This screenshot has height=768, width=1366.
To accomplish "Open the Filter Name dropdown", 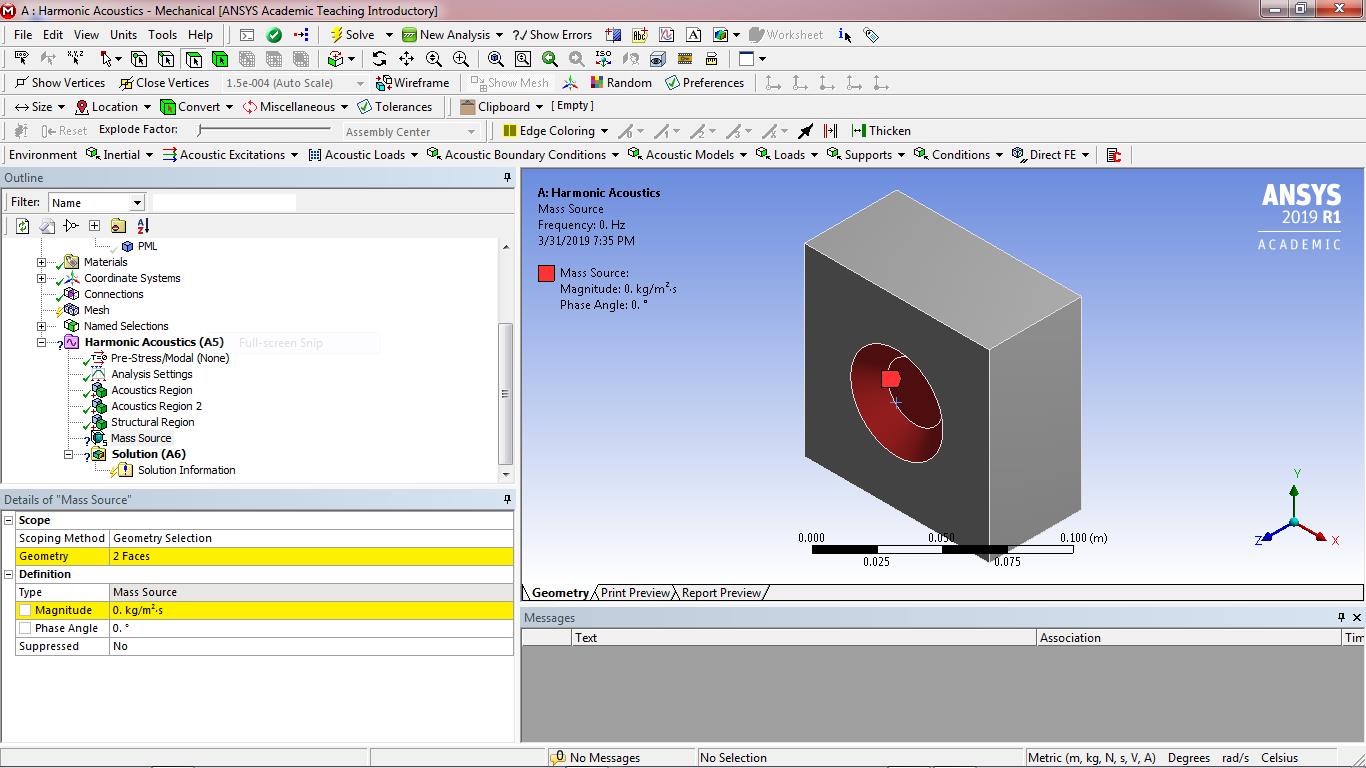I will 137,203.
